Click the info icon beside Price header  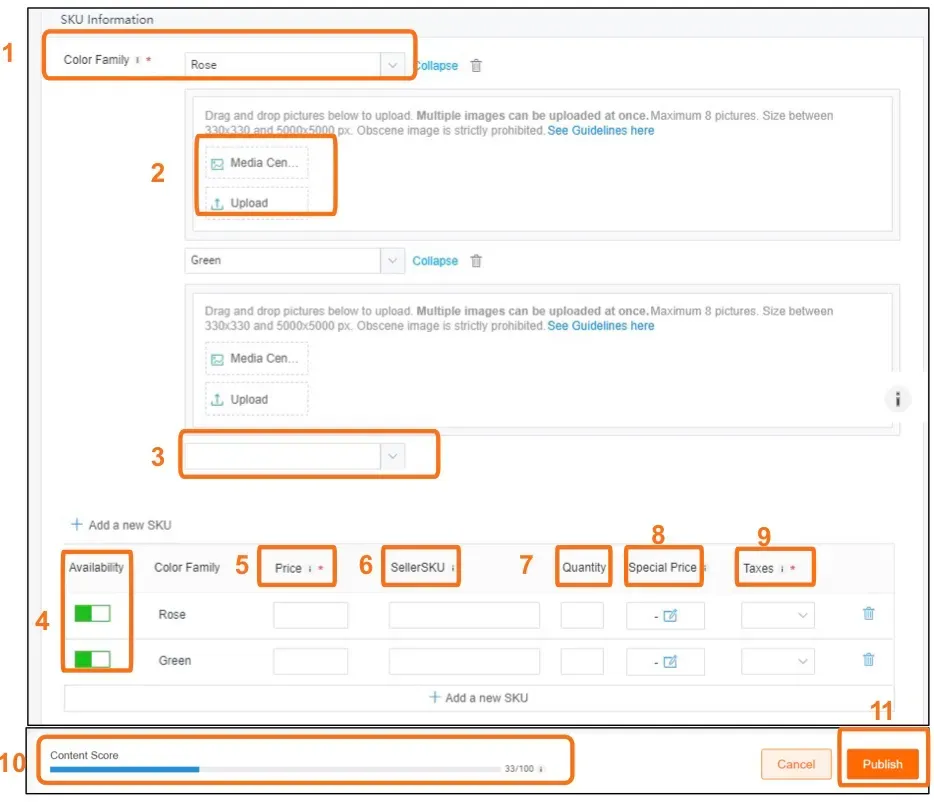310,569
